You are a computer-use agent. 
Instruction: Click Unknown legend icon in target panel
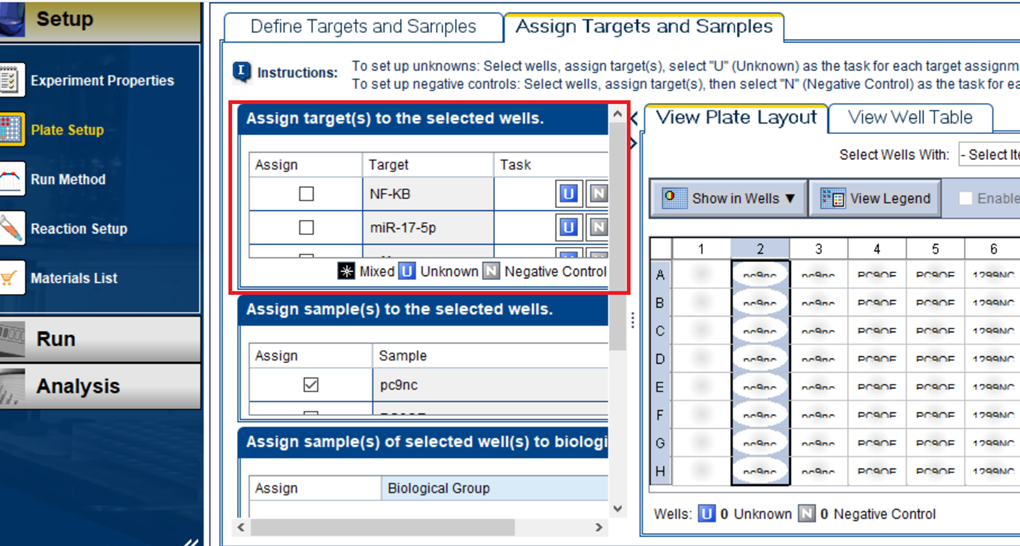[407, 271]
